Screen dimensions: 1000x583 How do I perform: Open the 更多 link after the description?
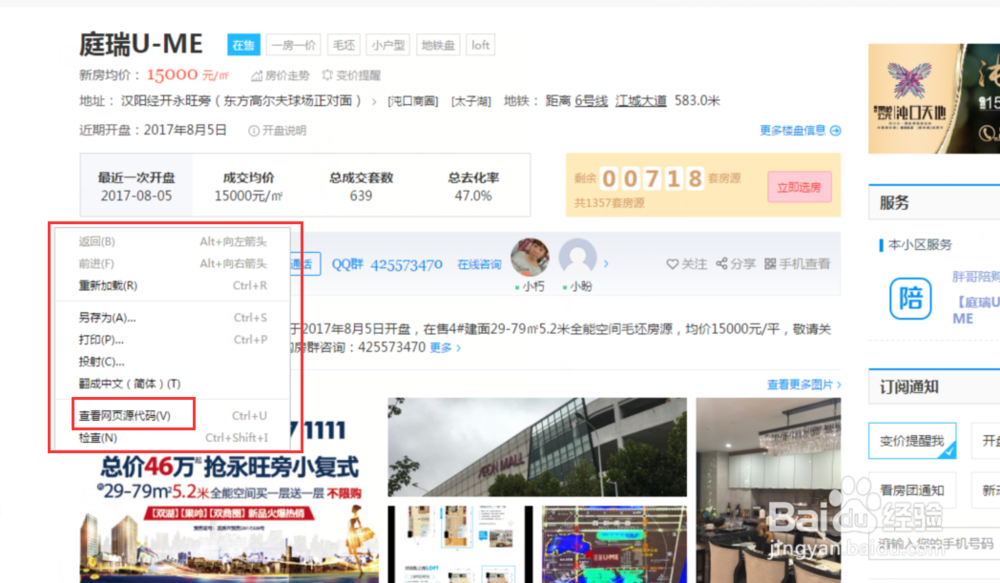445,348
